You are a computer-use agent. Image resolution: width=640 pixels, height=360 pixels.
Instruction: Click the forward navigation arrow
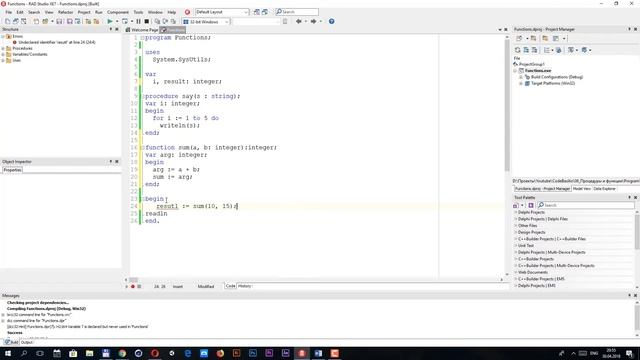click(313, 21)
